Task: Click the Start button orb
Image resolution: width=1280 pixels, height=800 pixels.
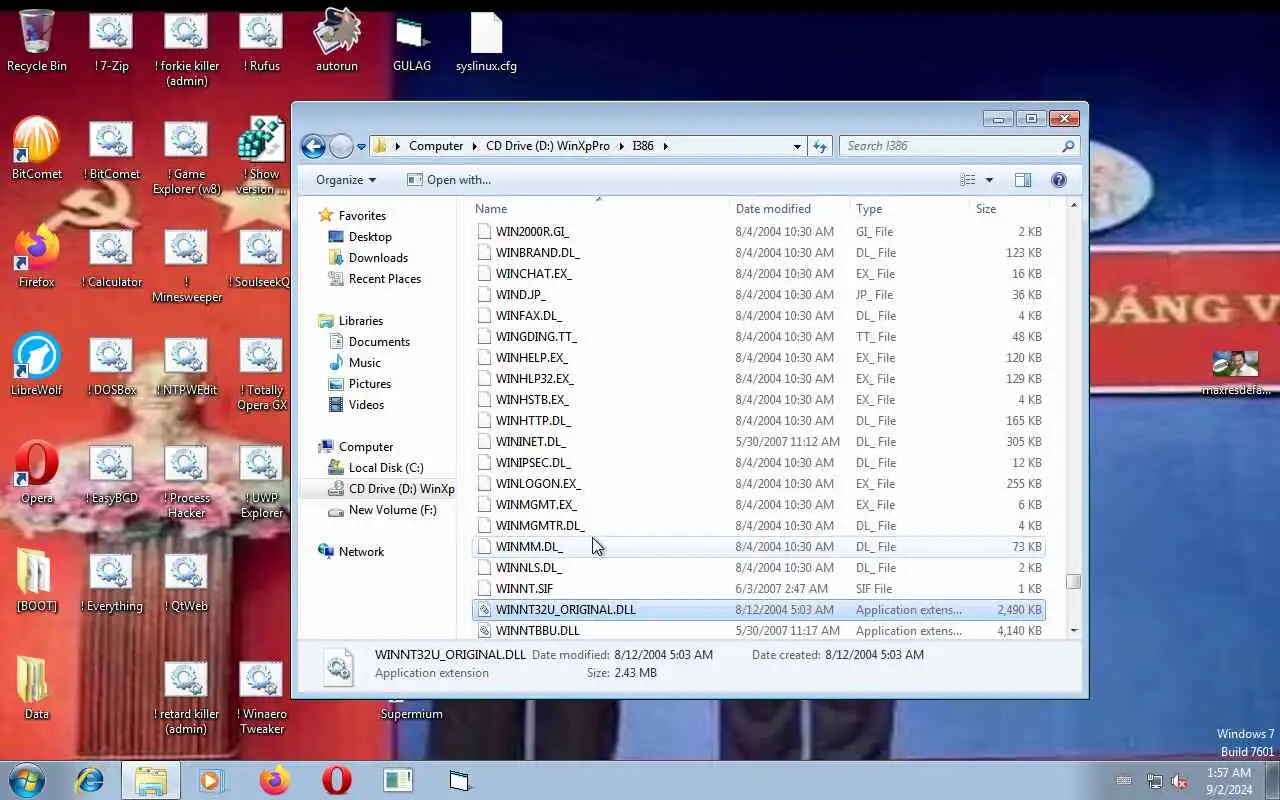Action: point(27,780)
